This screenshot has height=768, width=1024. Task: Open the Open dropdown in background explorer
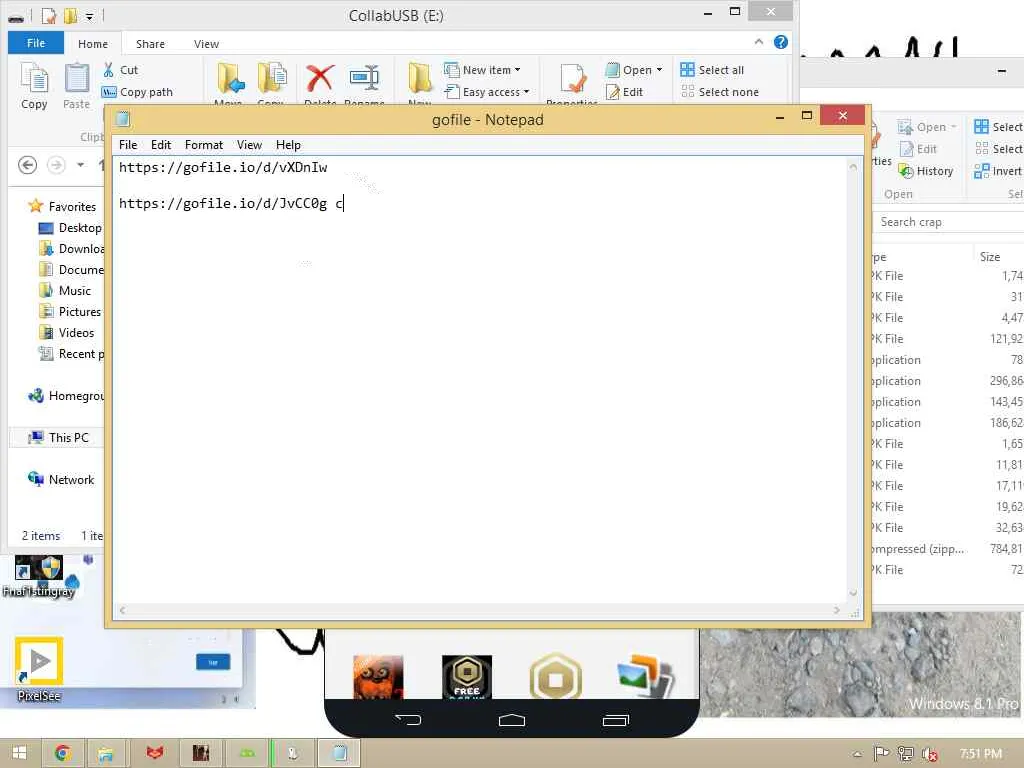click(x=927, y=127)
